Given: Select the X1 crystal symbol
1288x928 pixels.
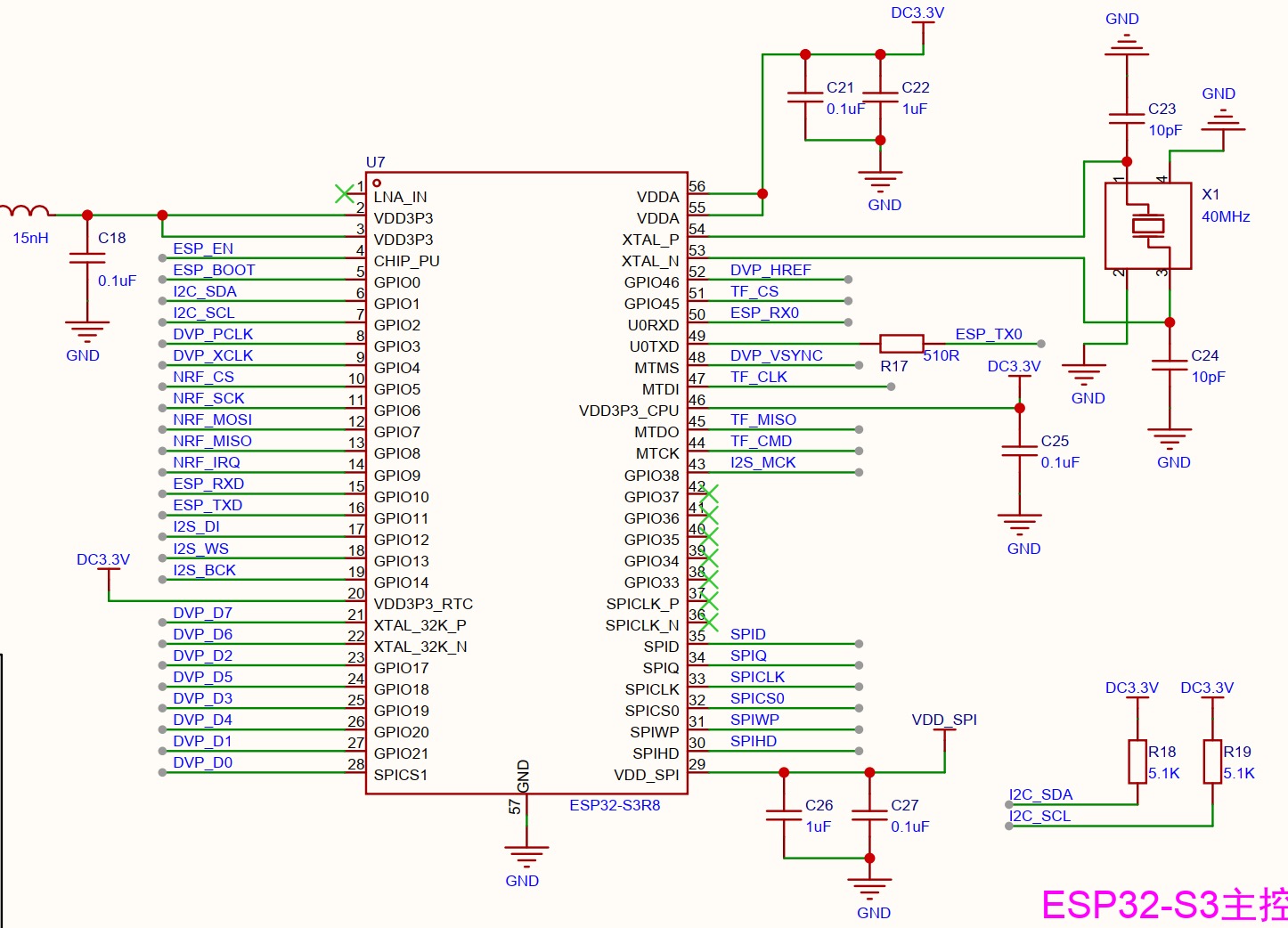Looking at the screenshot, I should (x=1148, y=226).
